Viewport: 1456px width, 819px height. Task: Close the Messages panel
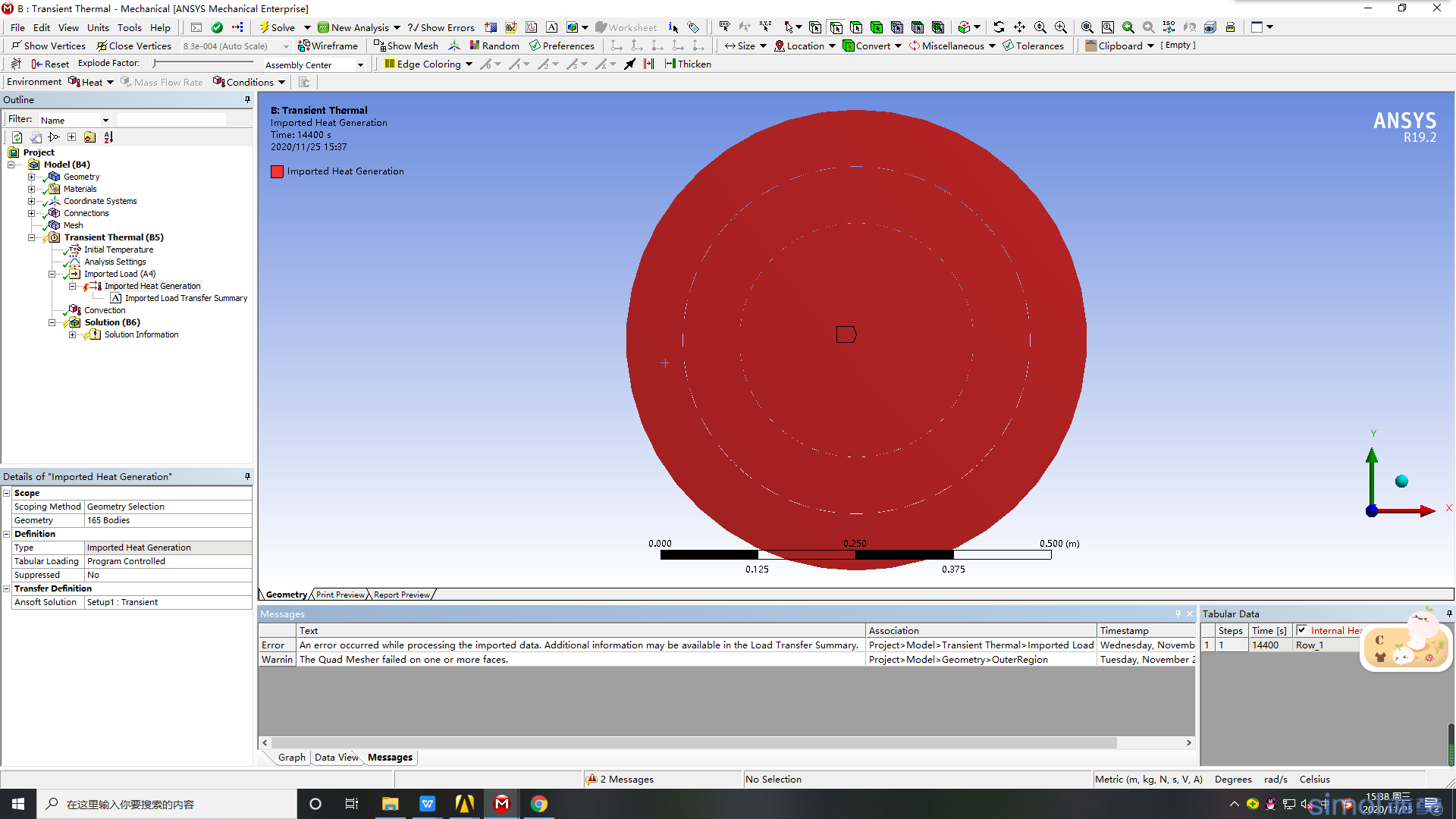(x=1189, y=613)
